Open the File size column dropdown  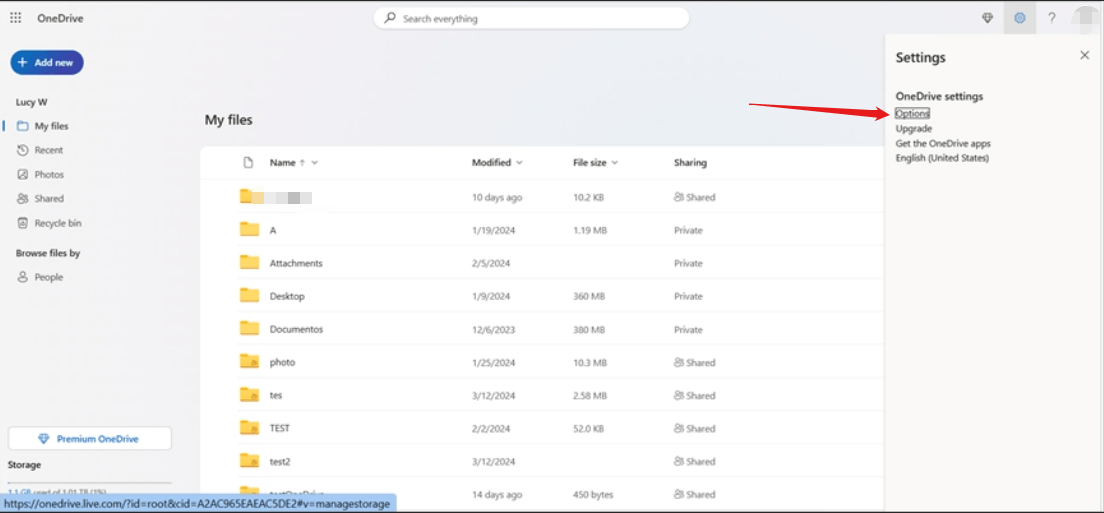click(x=614, y=163)
